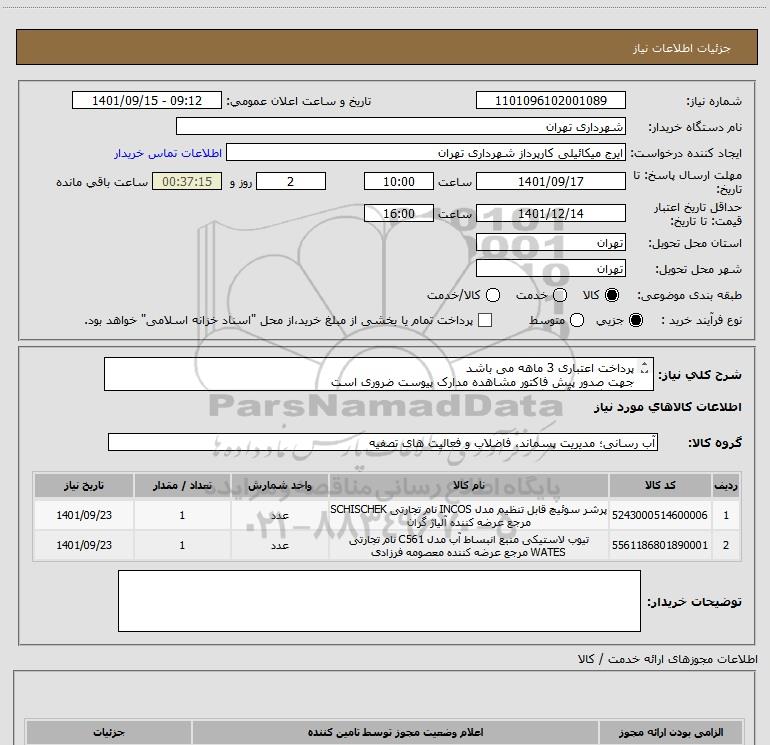Click the delivery city field تهران
The image size is (770, 745).
coord(550,268)
